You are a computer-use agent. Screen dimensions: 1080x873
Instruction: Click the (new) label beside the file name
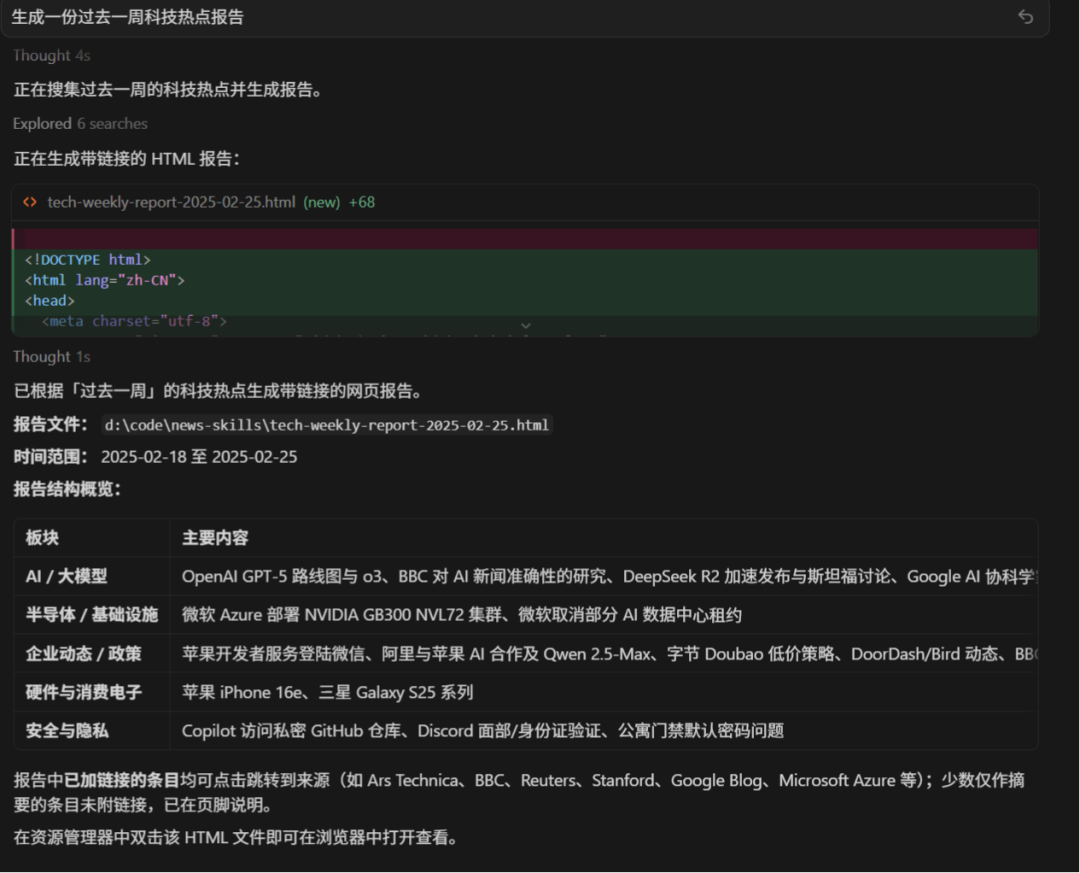point(322,203)
